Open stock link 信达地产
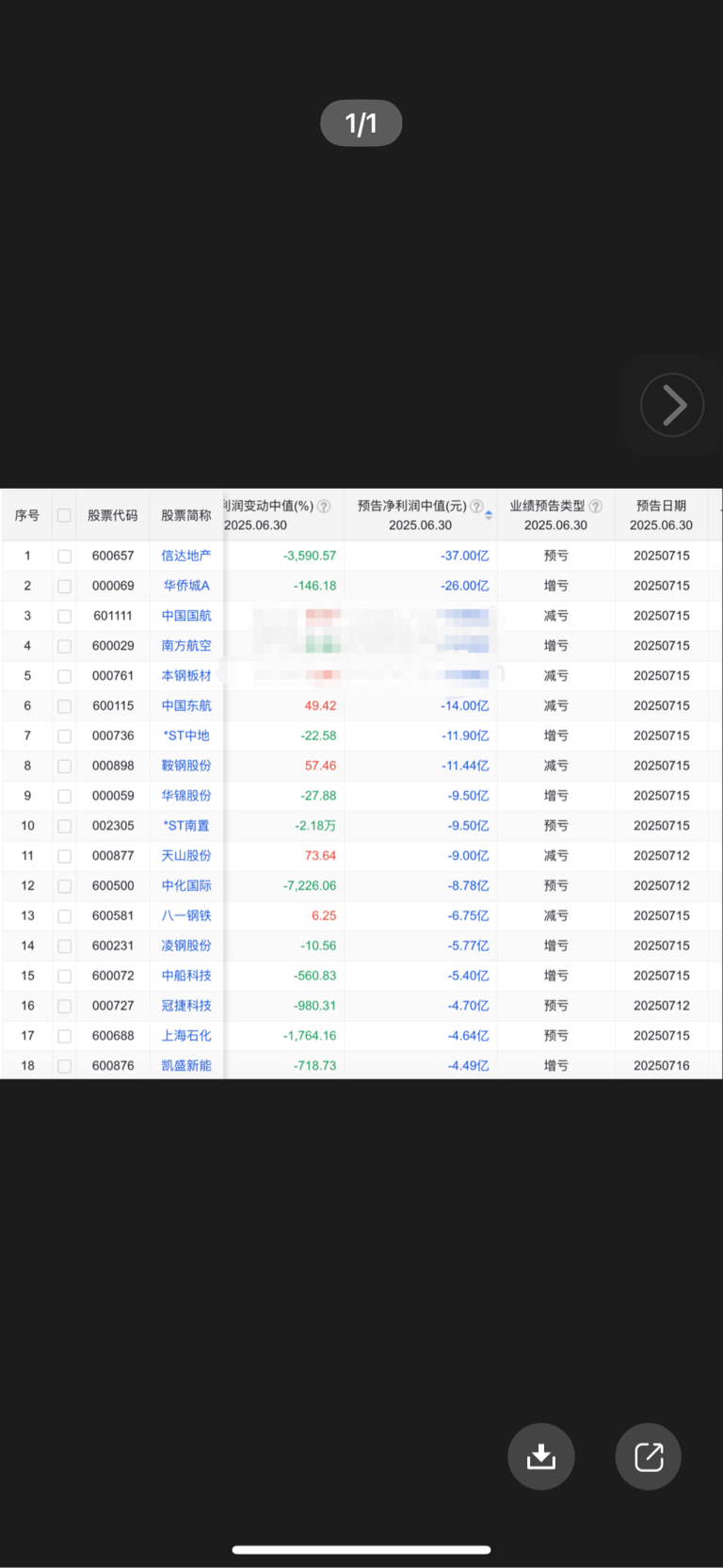 pos(186,556)
